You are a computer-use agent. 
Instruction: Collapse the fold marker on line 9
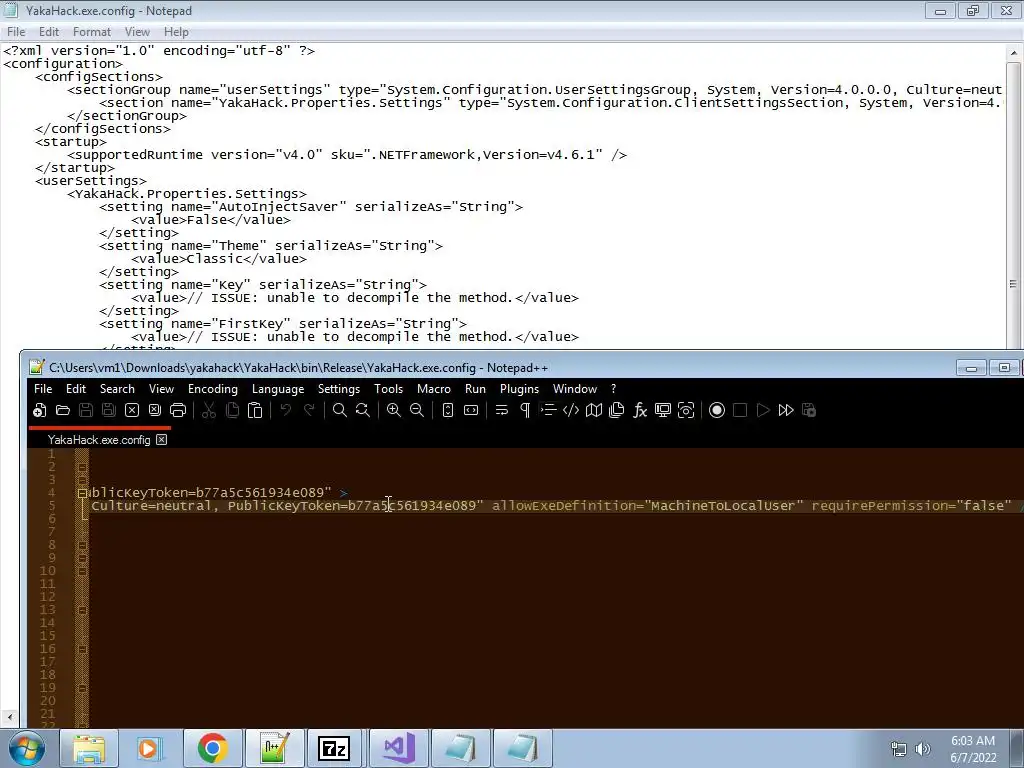point(82,558)
